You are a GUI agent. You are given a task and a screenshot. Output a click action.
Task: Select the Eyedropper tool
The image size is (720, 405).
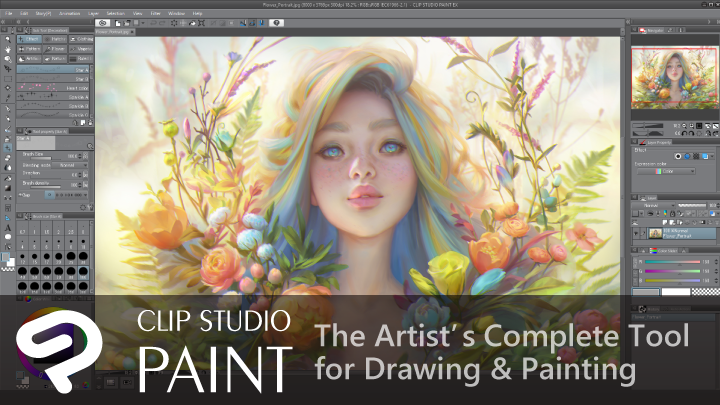pyautogui.click(x=7, y=98)
